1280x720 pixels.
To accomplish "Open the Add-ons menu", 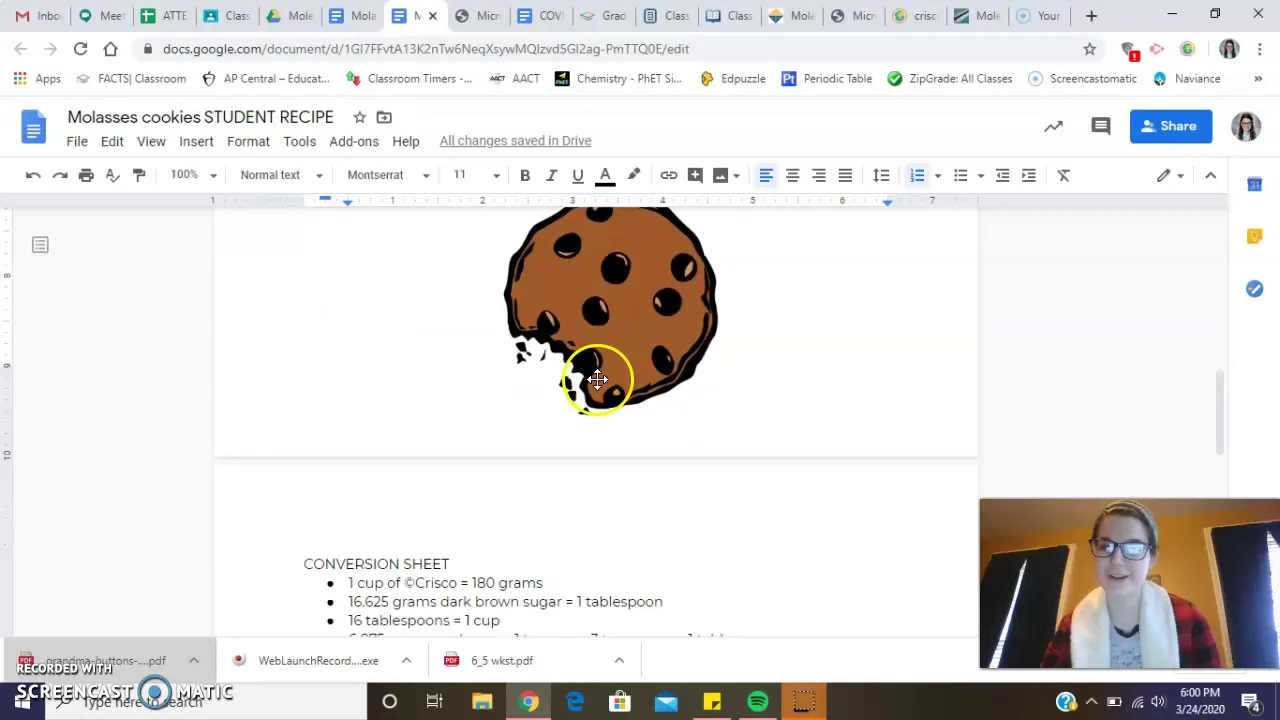I will [x=354, y=141].
